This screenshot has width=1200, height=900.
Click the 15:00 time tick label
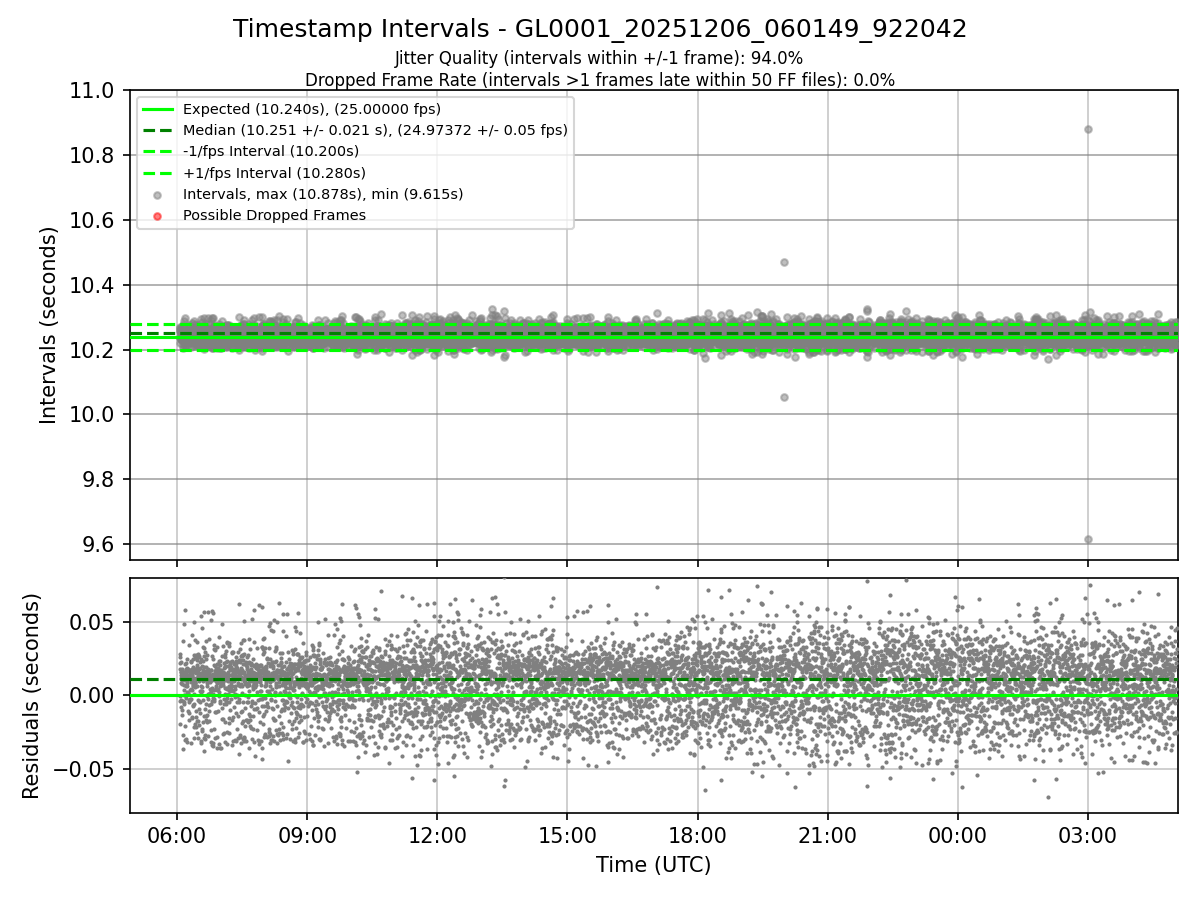(567, 834)
